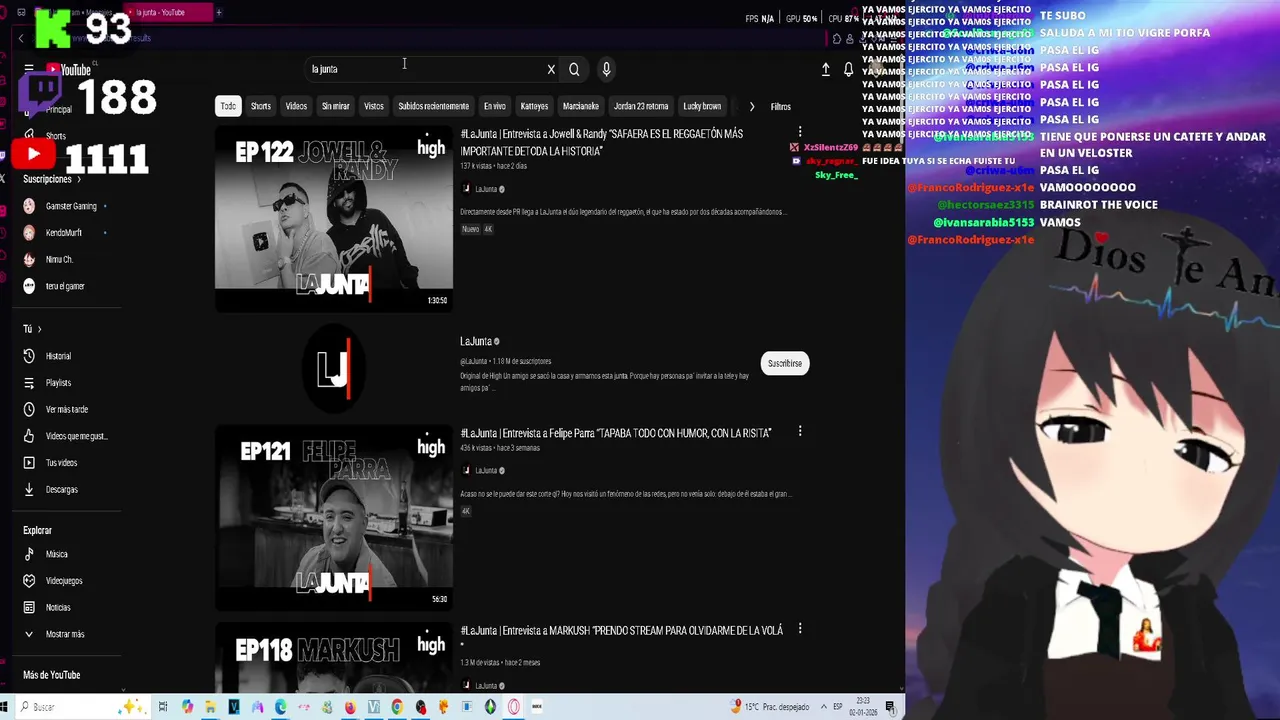
Task: Open File Explorer on the taskbar
Action: [x=210, y=707]
